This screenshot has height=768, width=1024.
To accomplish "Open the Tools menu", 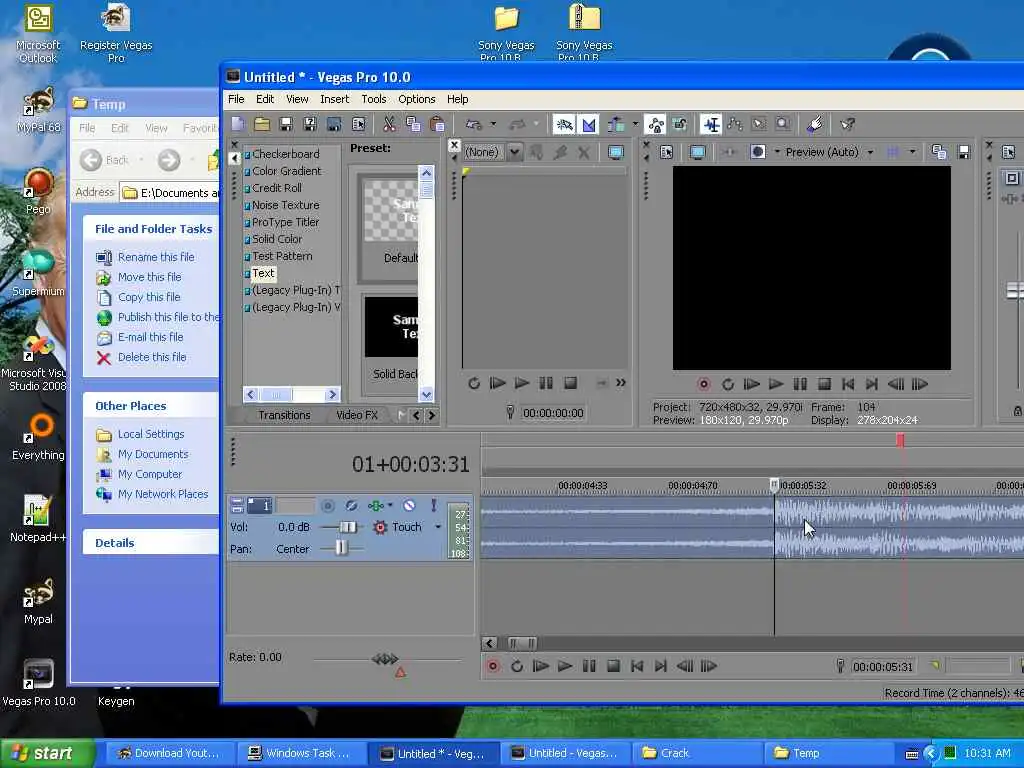I will pyautogui.click(x=374, y=99).
